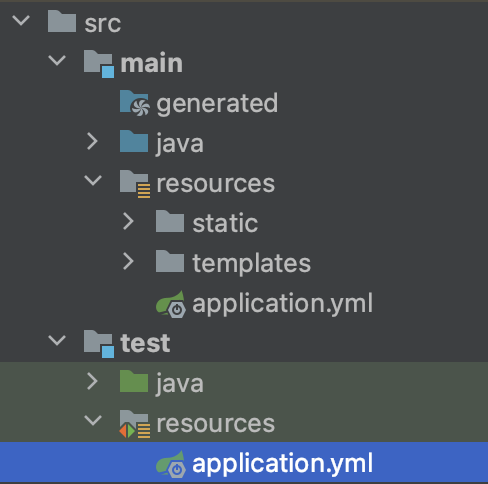This screenshot has height=484, width=488.
Task: Expand the java folder under main
Action: (x=92, y=141)
